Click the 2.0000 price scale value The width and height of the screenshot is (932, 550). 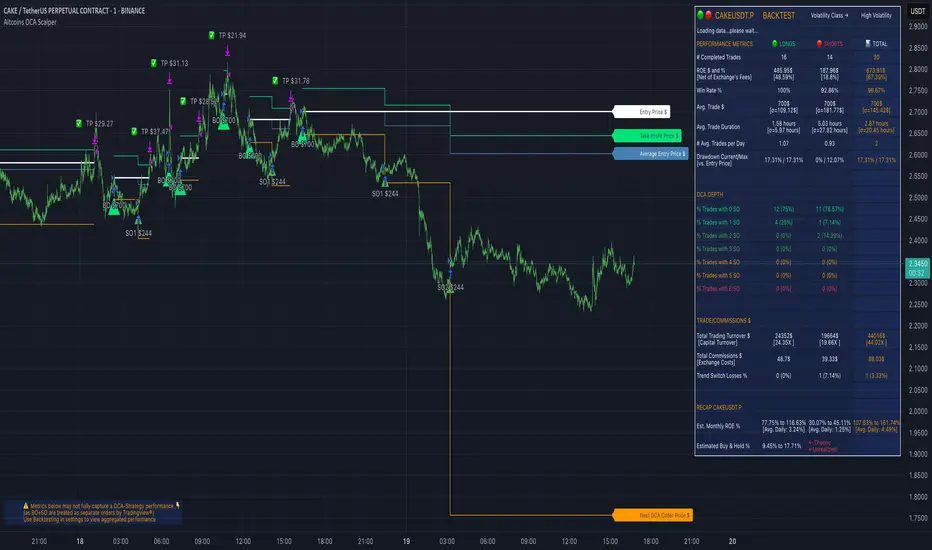[918, 411]
